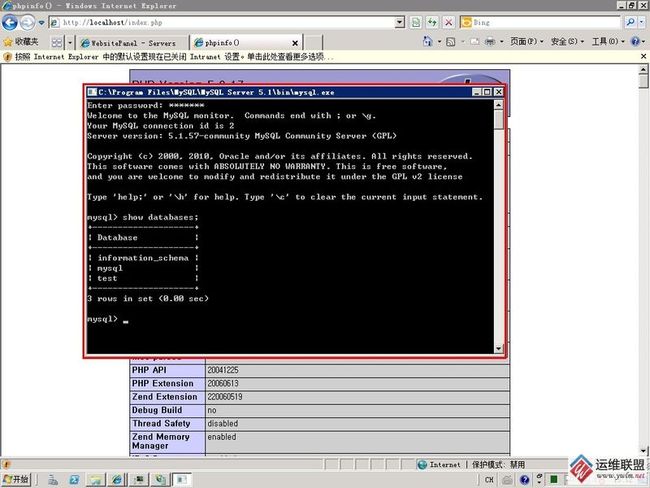Open a new blank tab
Viewport: 650px width, 488px height.
[x=314, y=43]
